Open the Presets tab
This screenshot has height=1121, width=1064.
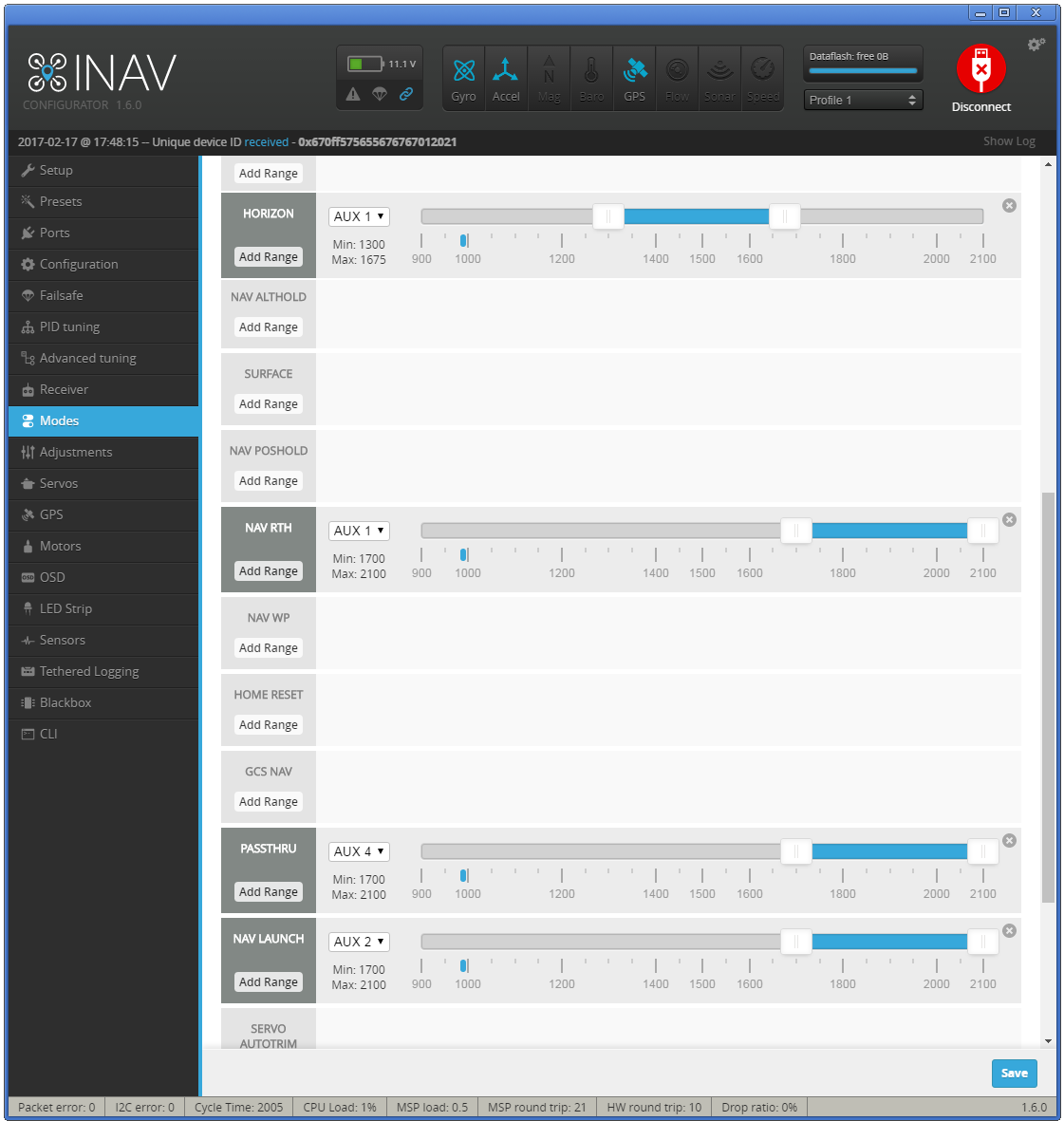point(103,201)
